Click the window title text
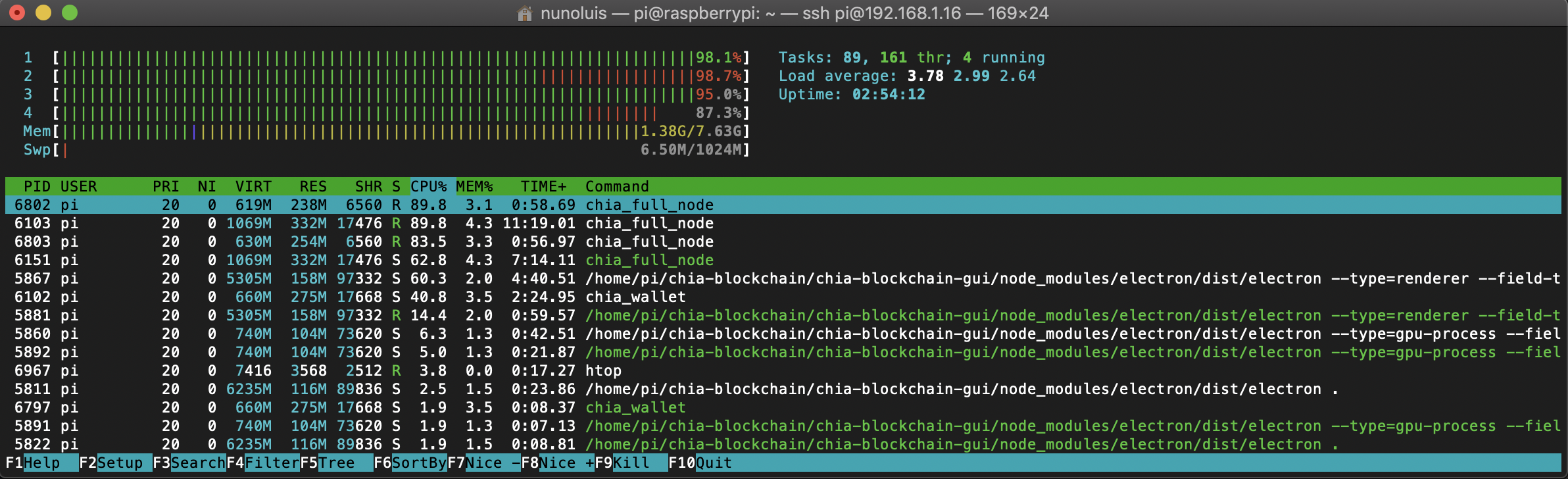 coord(795,13)
